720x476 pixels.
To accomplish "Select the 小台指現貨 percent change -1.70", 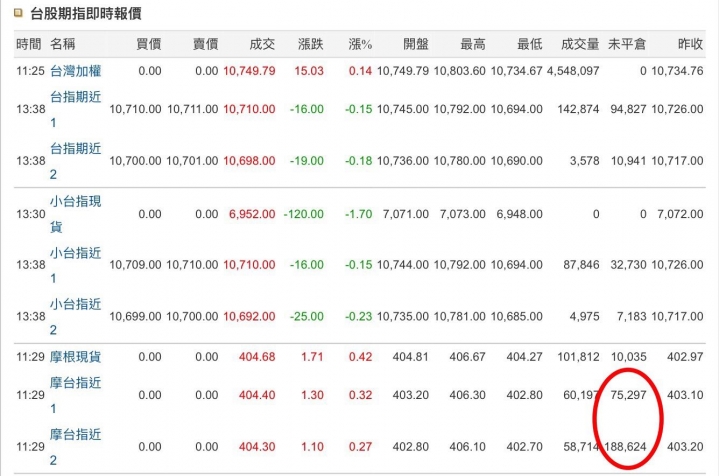I will (x=359, y=214).
